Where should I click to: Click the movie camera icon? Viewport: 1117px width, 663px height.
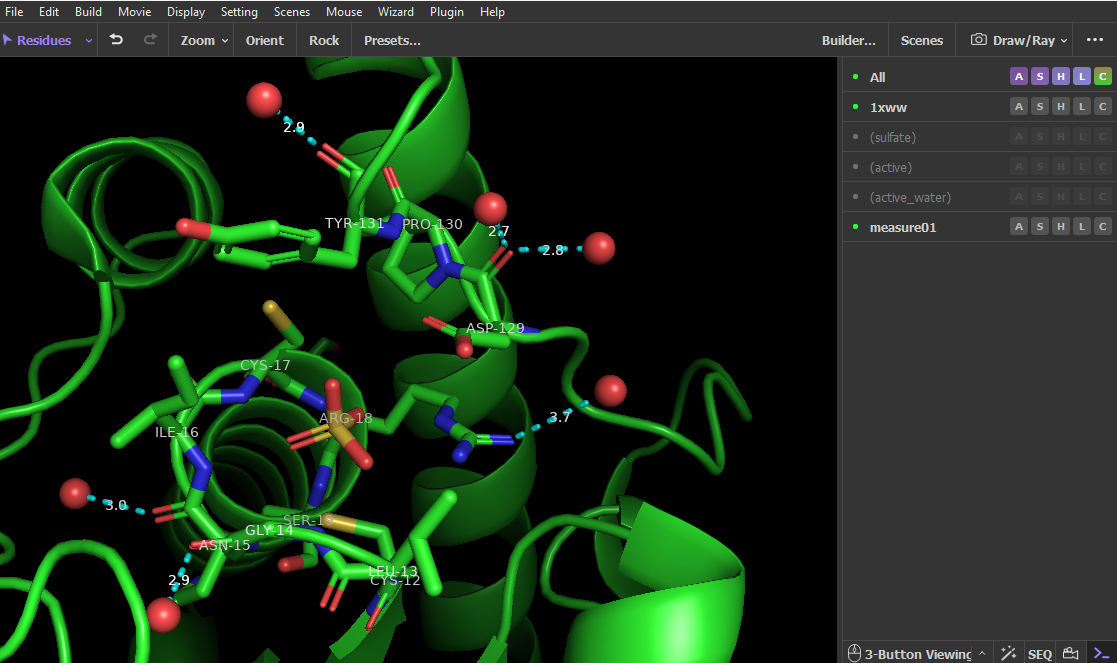click(1070, 653)
